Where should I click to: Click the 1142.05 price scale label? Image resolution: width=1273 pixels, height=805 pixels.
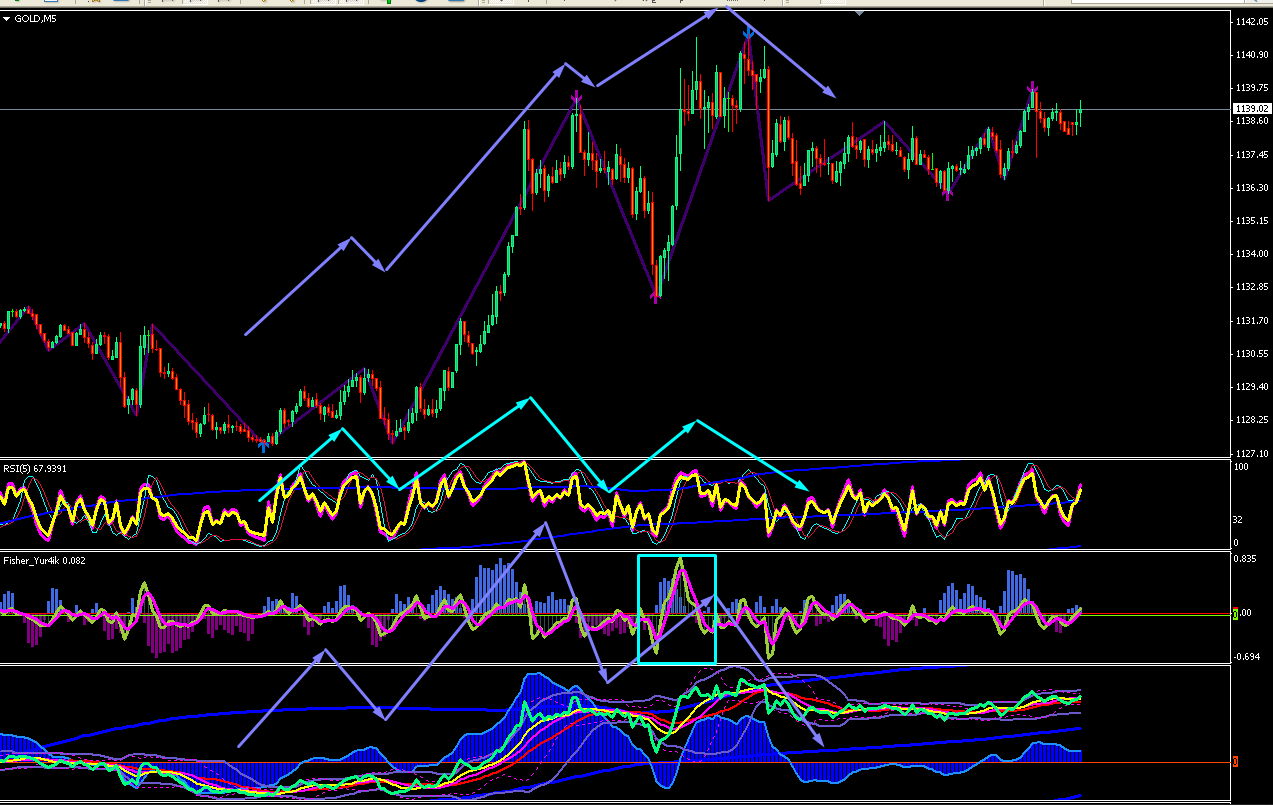click(x=1251, y=22)
